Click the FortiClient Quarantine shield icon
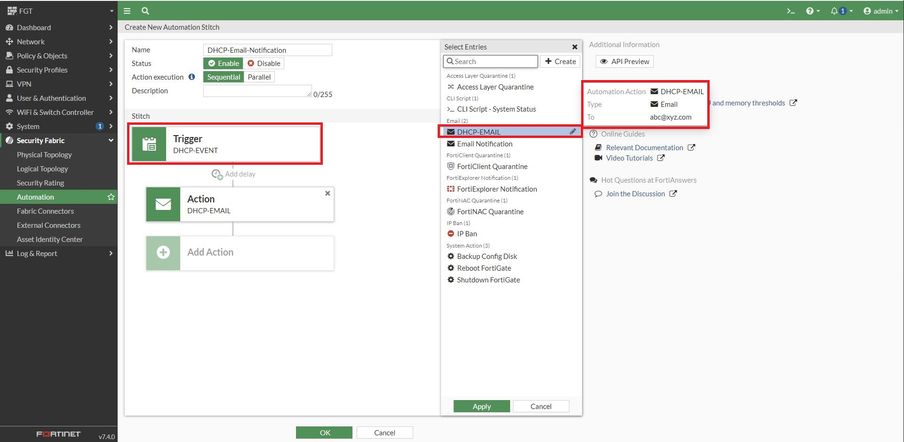This screenshot has width=904, height=442. click(451, 167)
